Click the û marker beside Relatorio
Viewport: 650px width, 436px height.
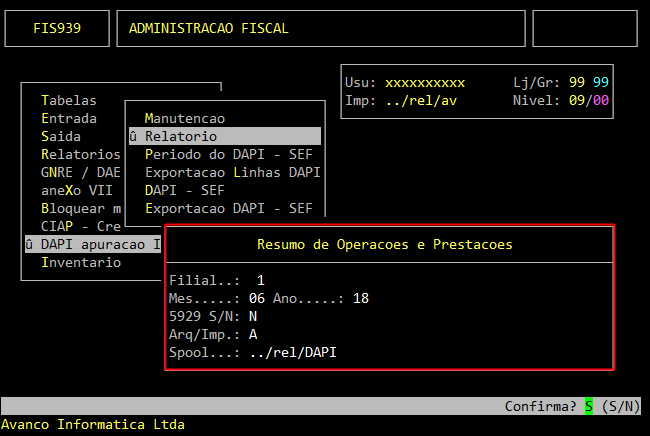pyautogui.click(x=133, y=136)
